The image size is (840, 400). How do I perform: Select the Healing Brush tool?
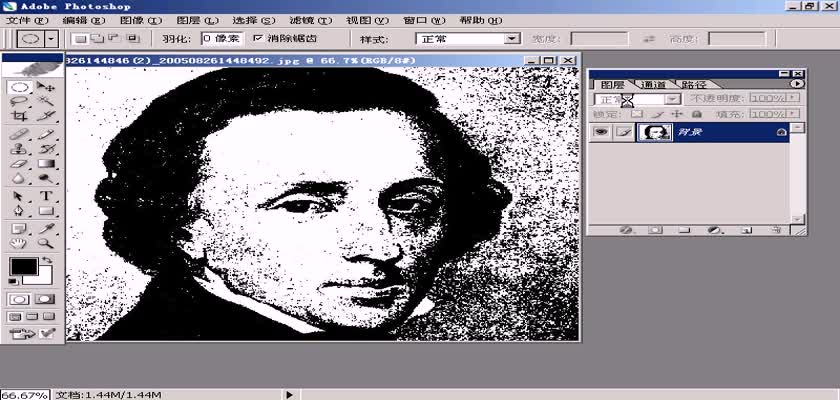(19, 134)
